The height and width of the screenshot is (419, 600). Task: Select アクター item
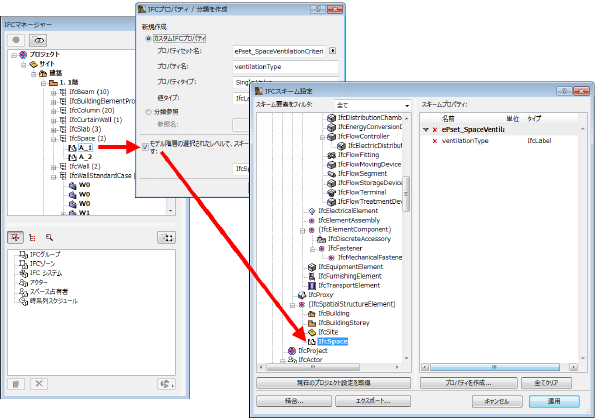(x=39, y=282)
